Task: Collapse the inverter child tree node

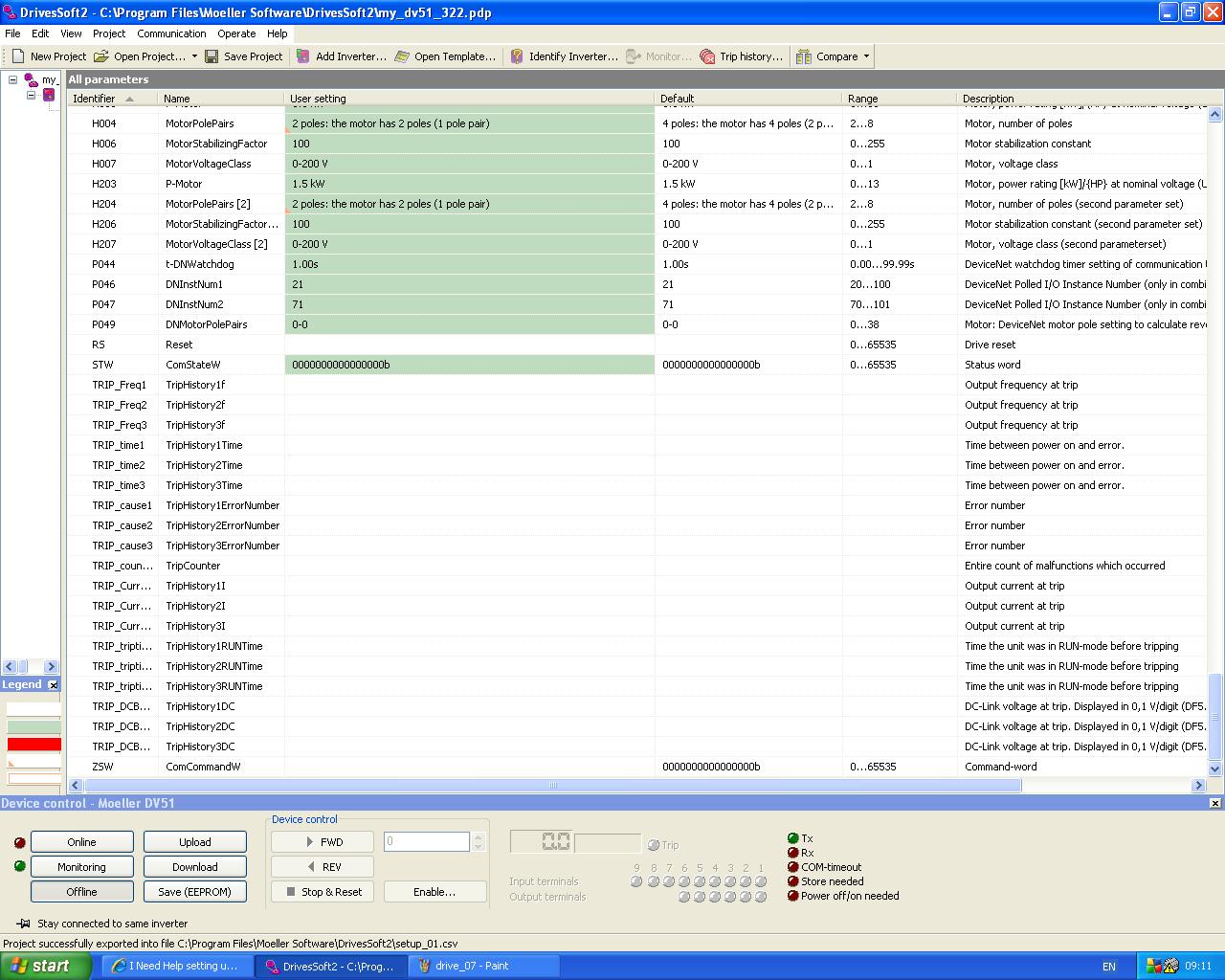Action: point(31,95)
